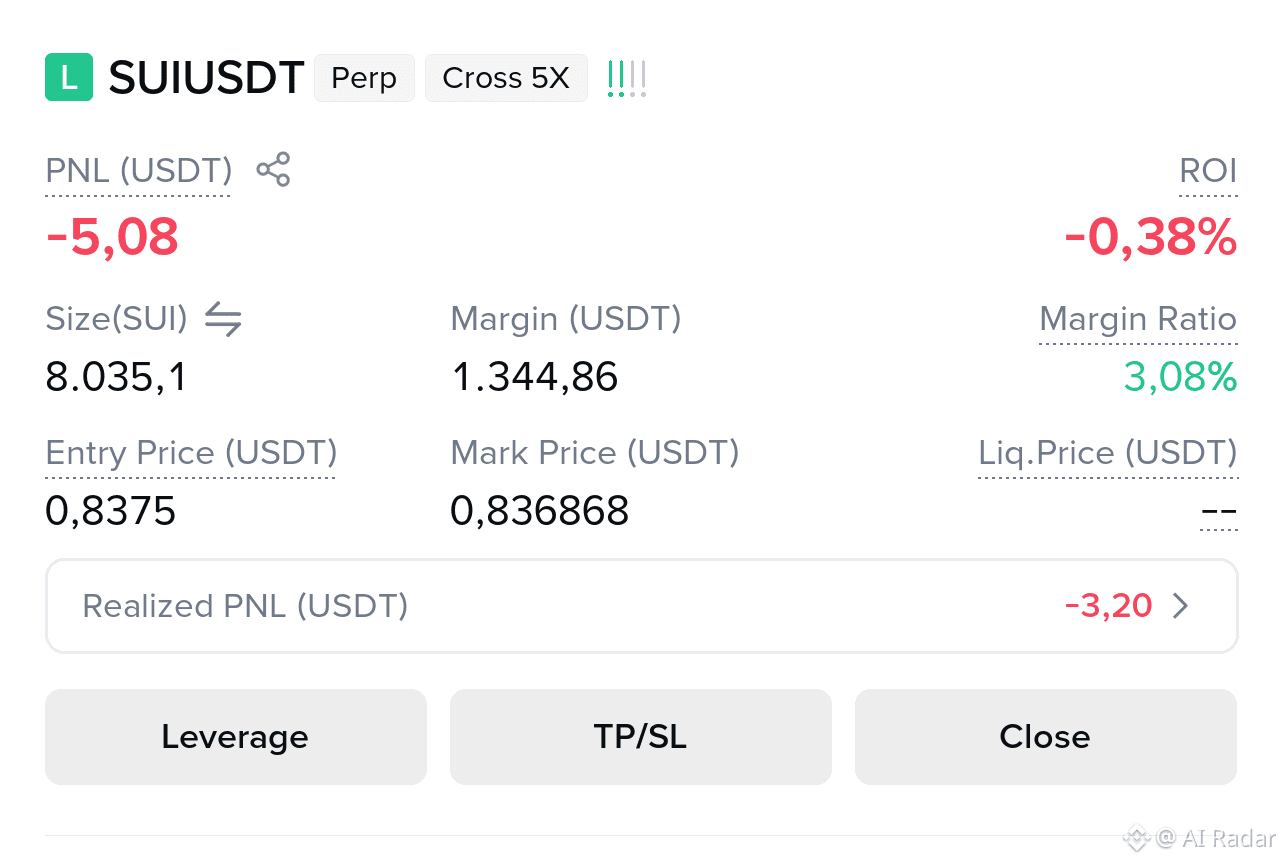The height and width of the screenshot is (863, 1284).
Task: Click the PNL (USDT) label
Action: [x=139, y=171]
